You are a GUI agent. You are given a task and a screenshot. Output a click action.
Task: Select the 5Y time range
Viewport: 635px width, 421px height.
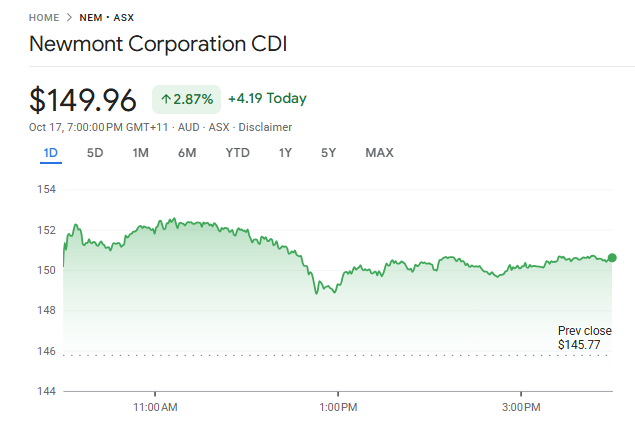(329, 153)
